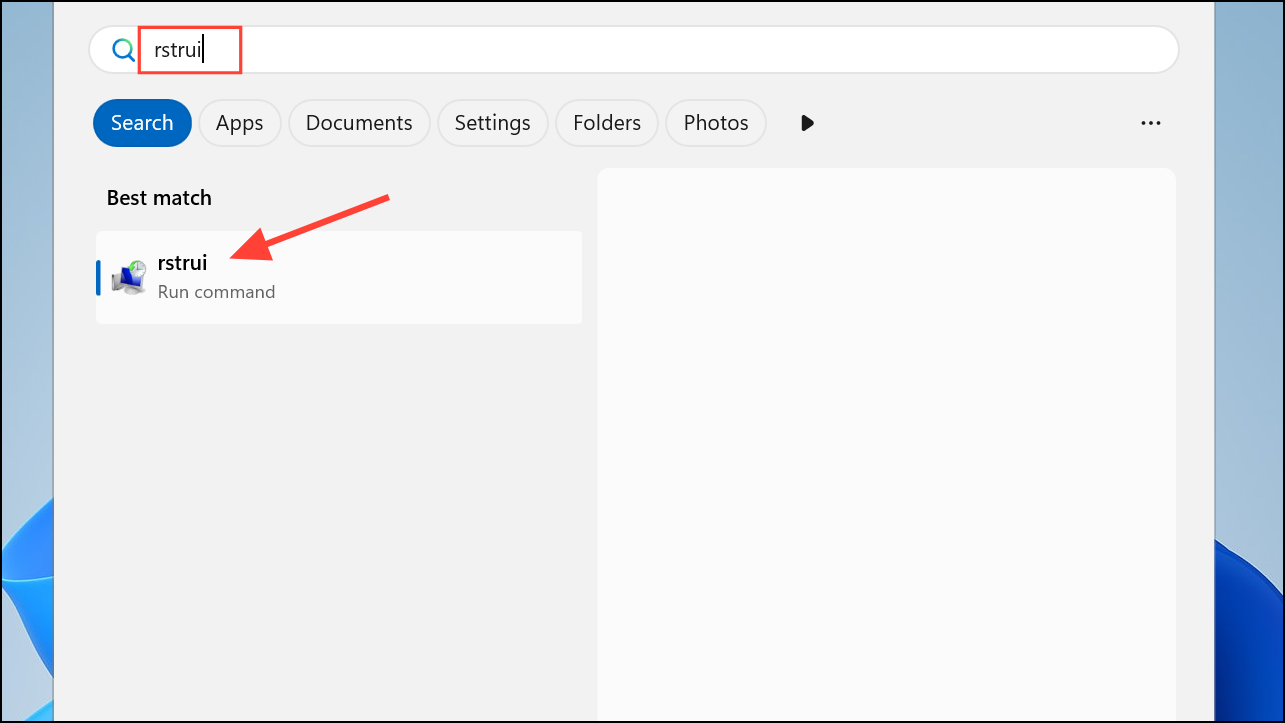Click desktop wallpaper left of search panel
The width and height of the screenshot is (1285, 723).
click(26, 300)
